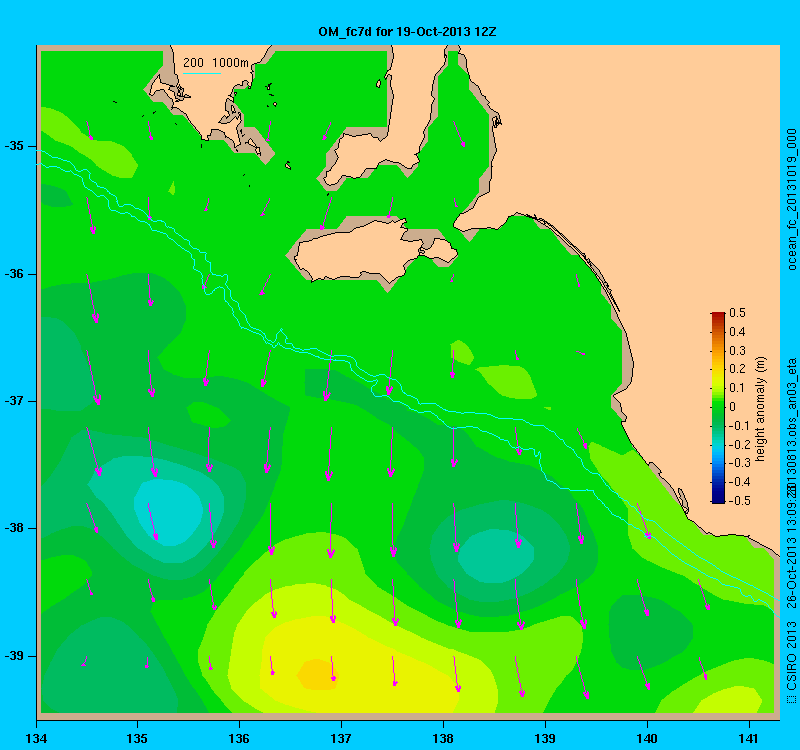Click the -0.1 colorbar tick label
Image resolution: width=800 pixels, height=750 pixels.
pyautogui.click(x=738, y=426)
